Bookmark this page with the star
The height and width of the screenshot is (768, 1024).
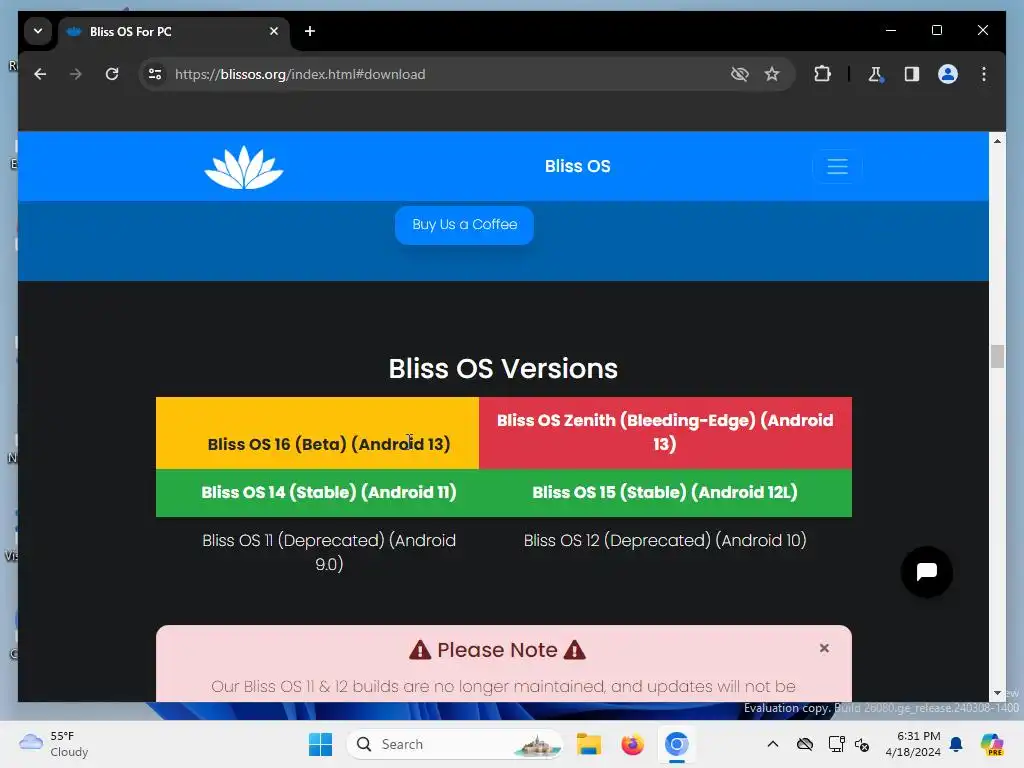[x=772, y=74]
